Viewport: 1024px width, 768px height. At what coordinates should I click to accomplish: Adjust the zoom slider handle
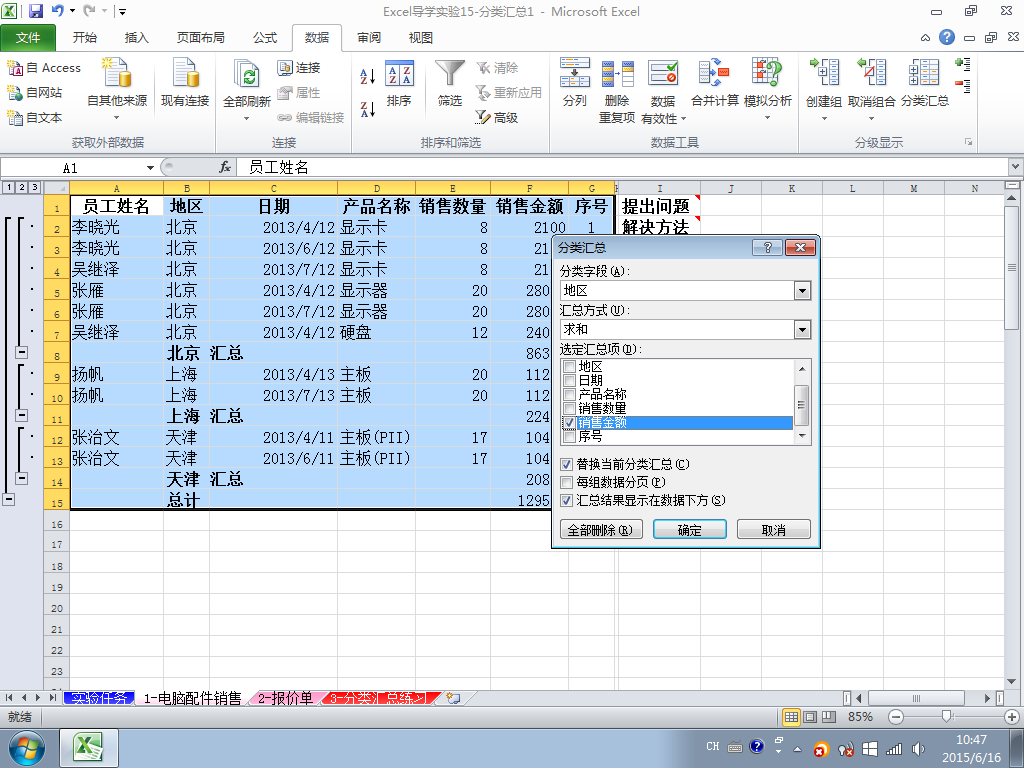(946, 717)
